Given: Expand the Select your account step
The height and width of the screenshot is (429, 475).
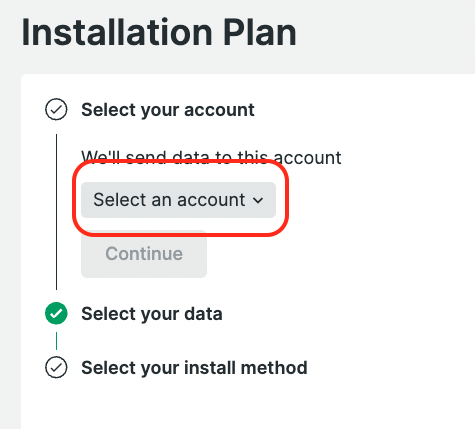Looking at the screenshot, I should point(168,110).
